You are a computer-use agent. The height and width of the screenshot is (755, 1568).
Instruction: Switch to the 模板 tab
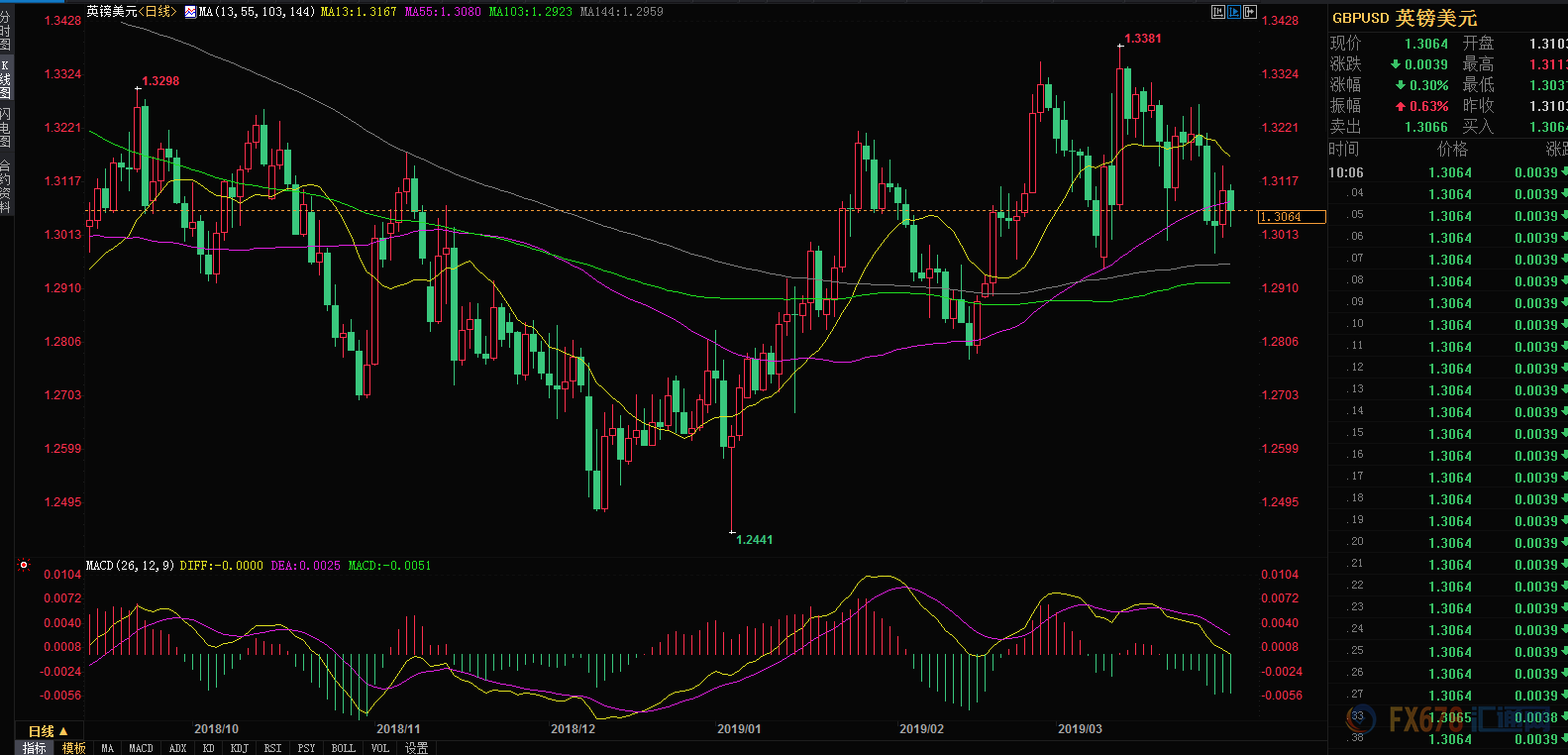click(x=74, y=748)
